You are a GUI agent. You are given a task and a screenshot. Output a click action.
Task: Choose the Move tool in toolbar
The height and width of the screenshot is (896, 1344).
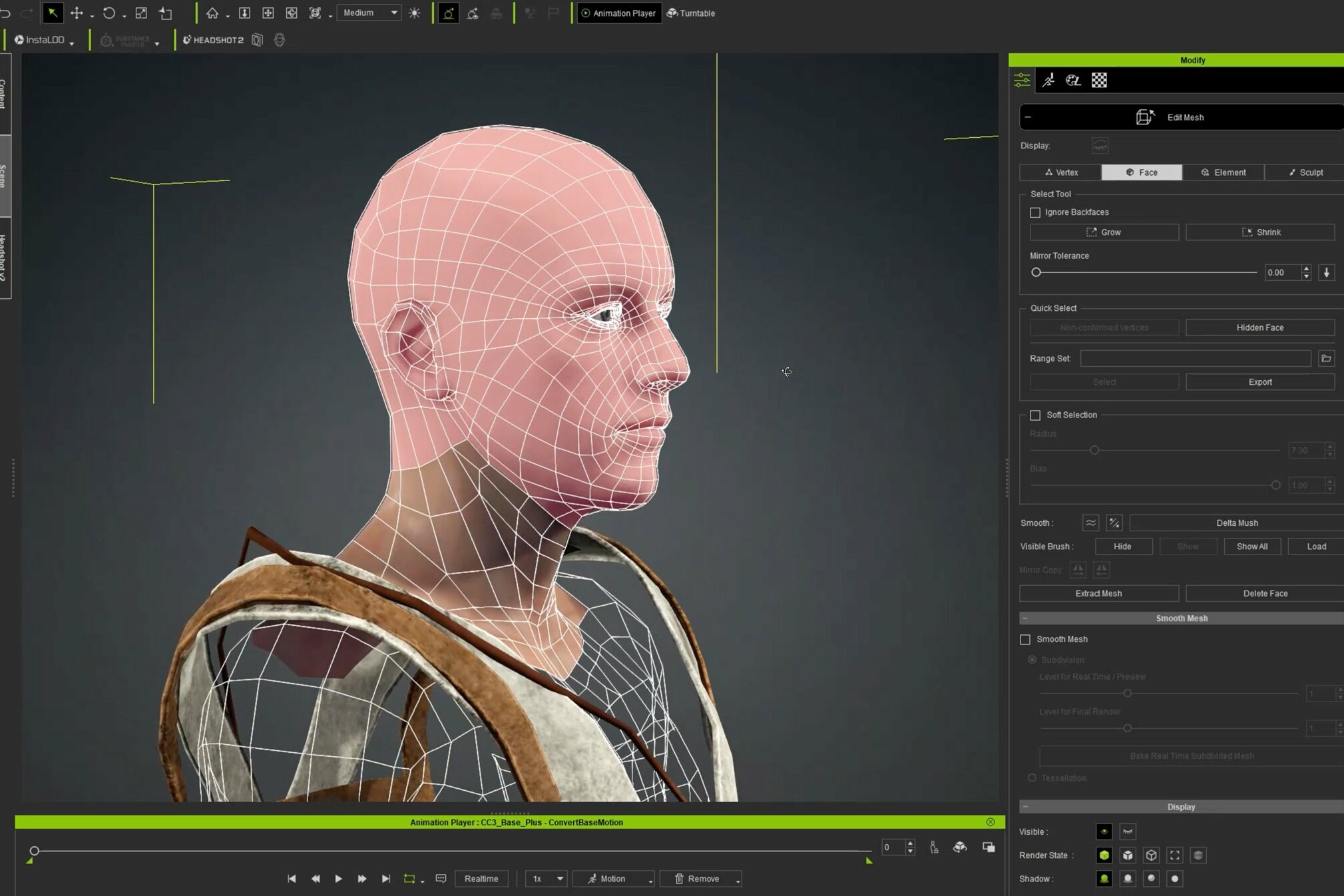coord(77,13)
